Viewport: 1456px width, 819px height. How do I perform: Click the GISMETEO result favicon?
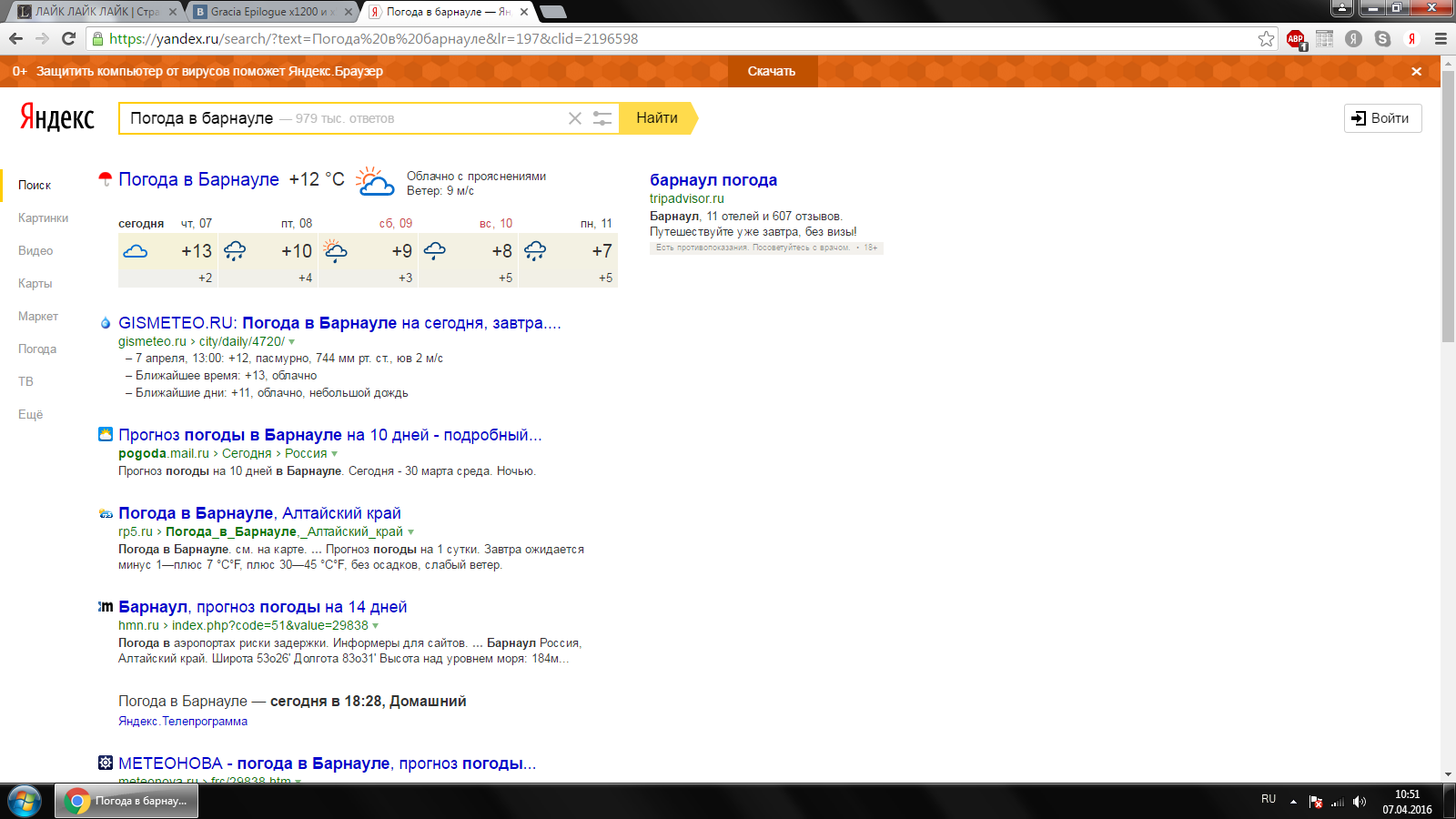coord(106,323)
